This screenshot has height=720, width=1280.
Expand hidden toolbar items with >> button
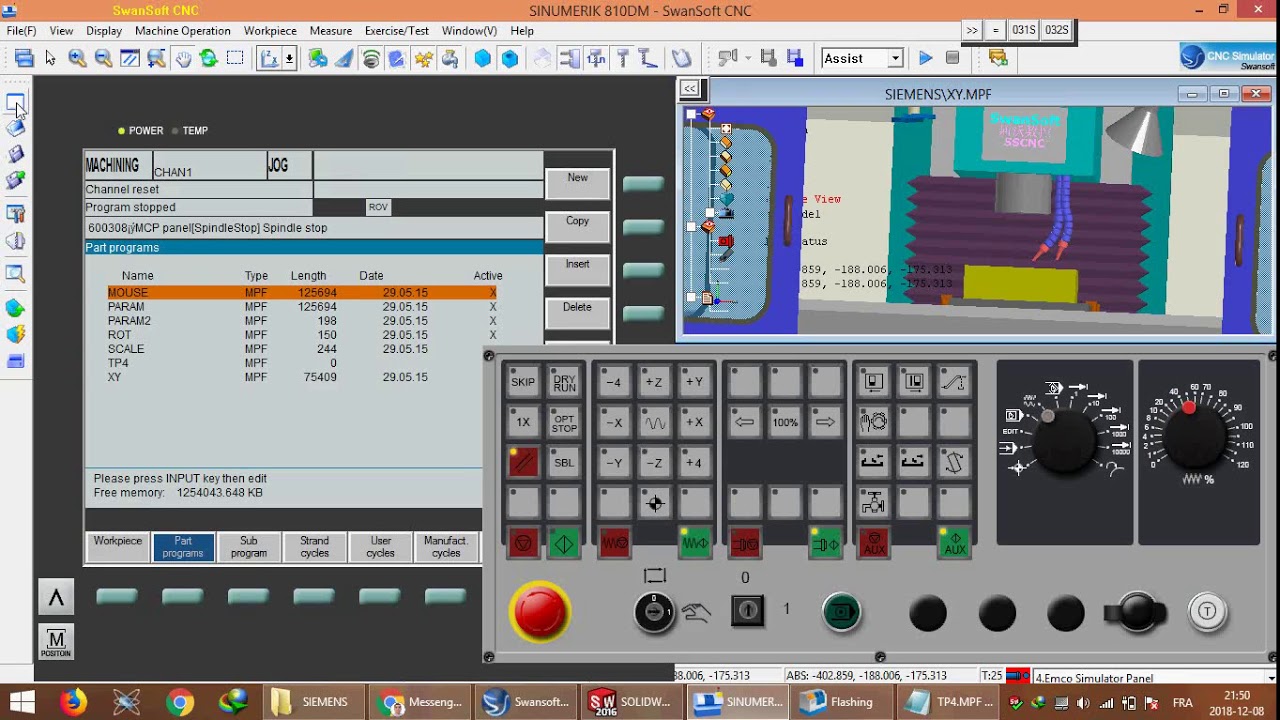(x=971, y=30)
